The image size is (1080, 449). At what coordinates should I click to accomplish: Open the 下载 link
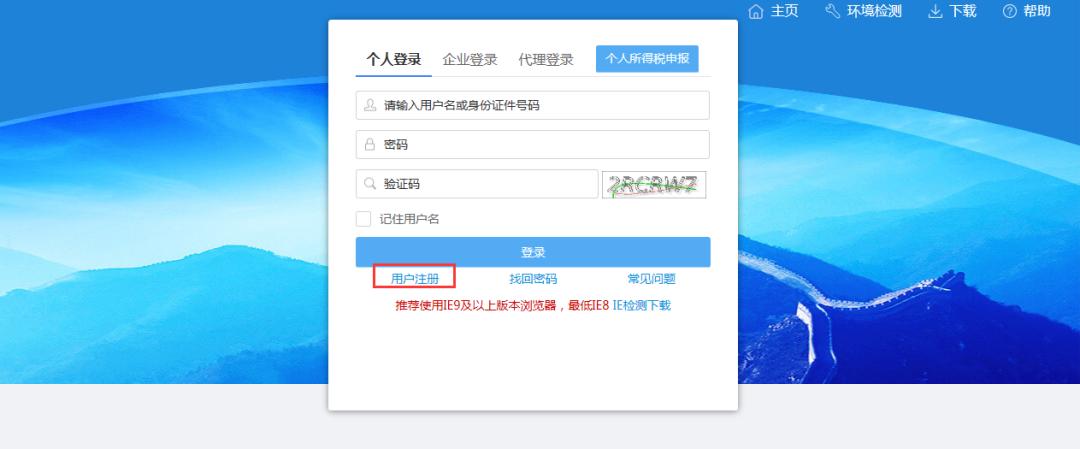962,12
